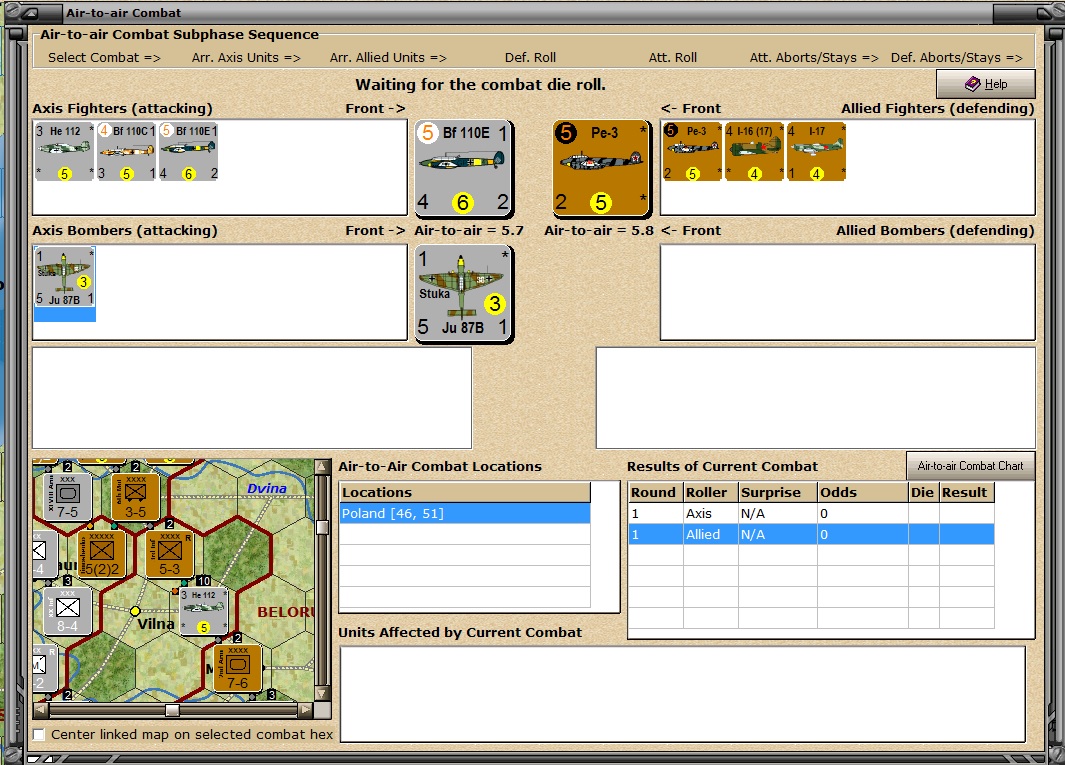
Task: Select the He 112 fighter in Axis Fighters
Action: pyautogui.click(x=65, y=152)
